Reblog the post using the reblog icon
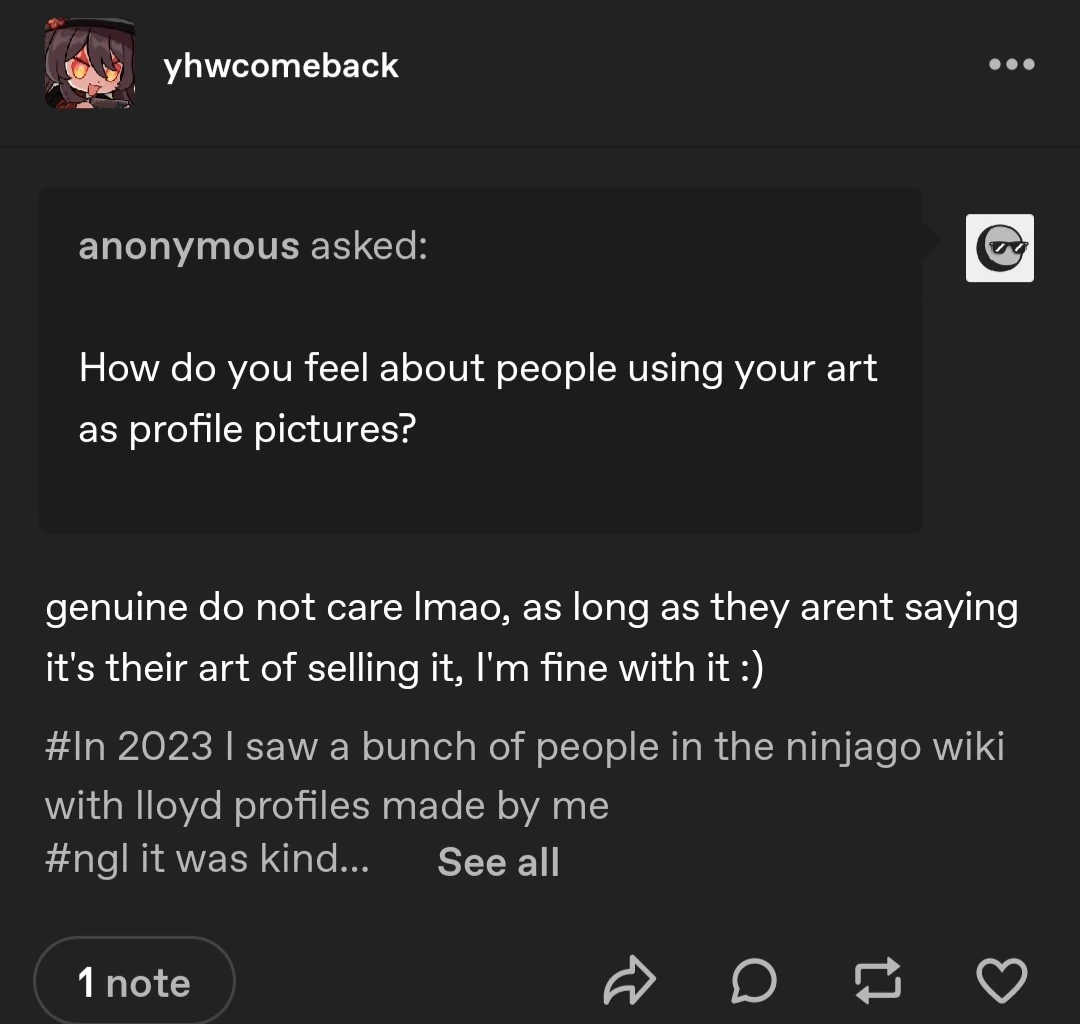This screenshot has width=1080, height=1024. (x=876, y=981)
